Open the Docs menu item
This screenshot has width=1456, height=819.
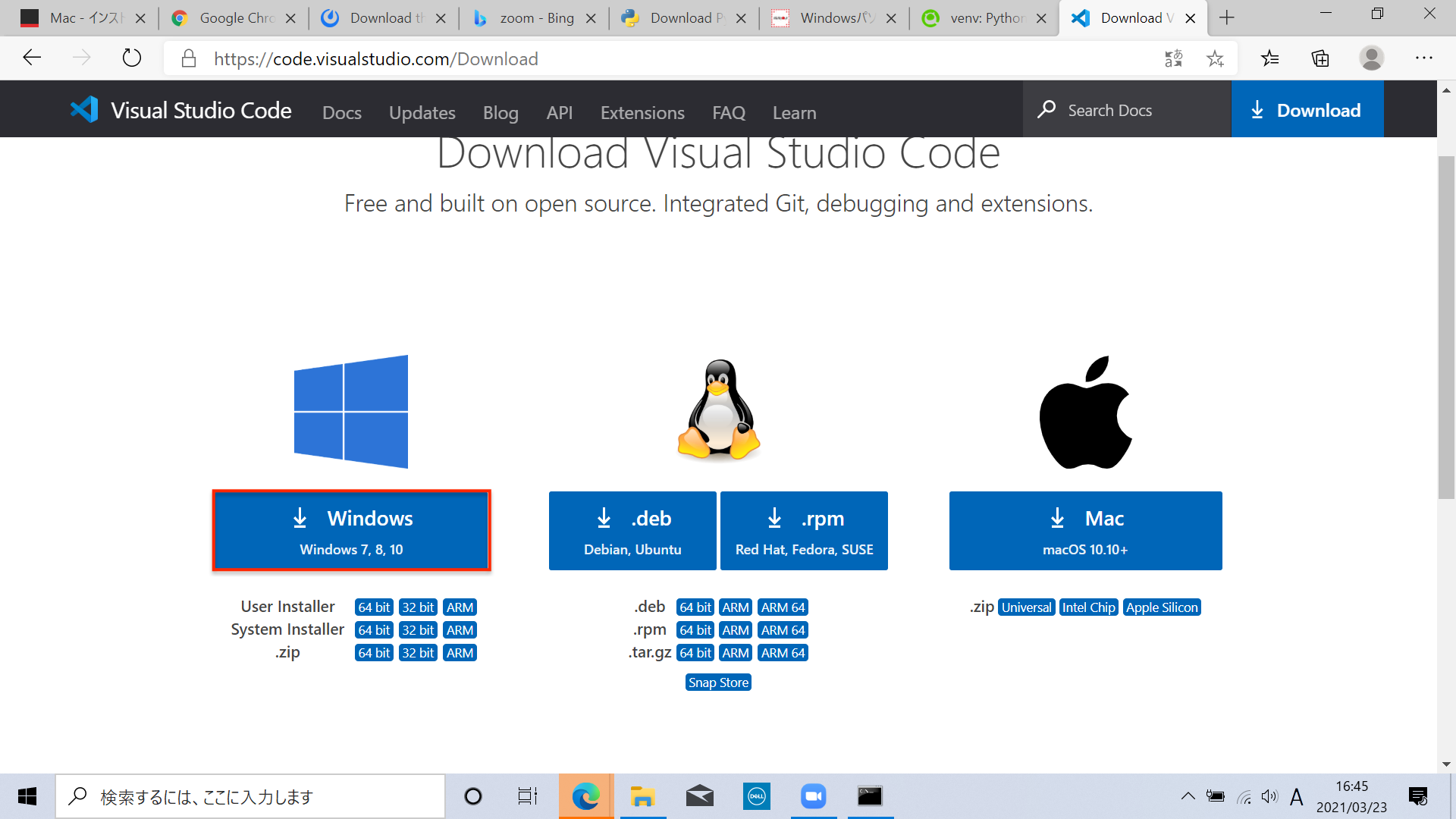click(x=342, y=112)
